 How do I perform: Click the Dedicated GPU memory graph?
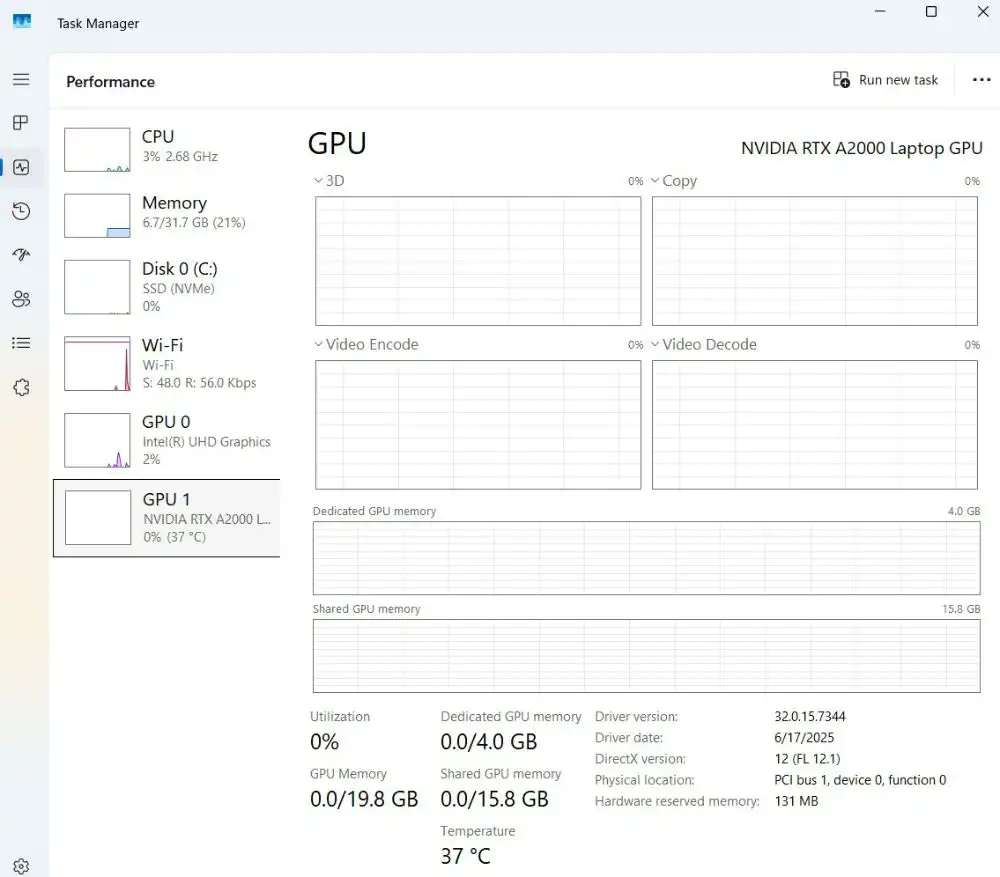[x=646, y=558]
